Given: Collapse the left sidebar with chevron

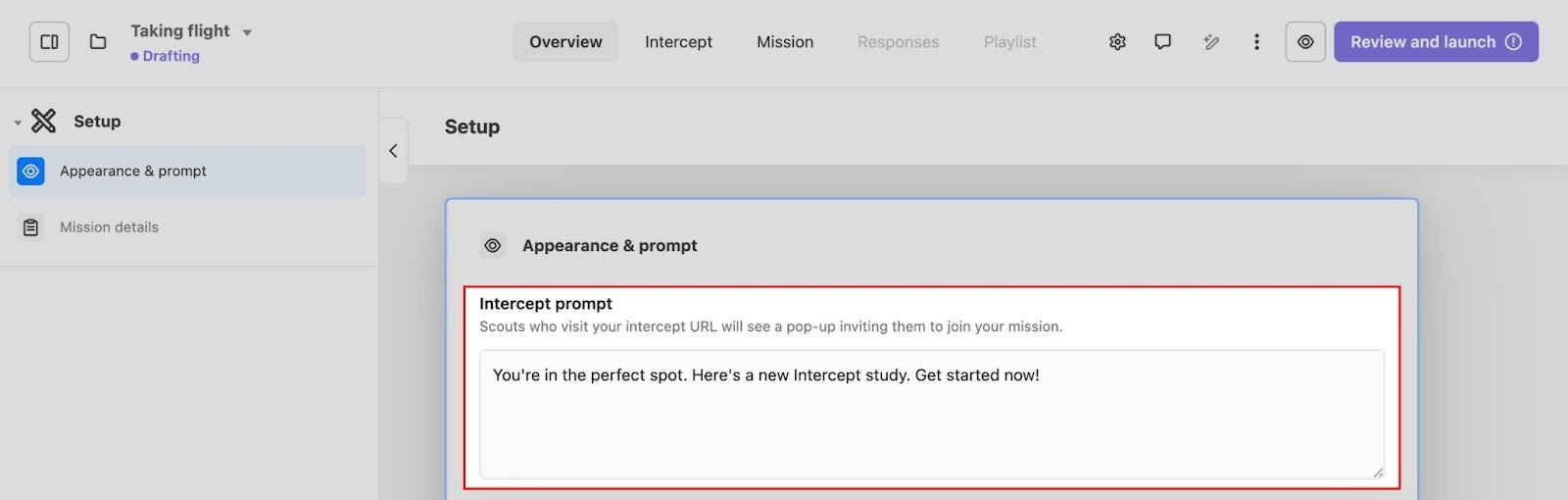Looking at the screenshot, I should pyautogui.click(x=393, y=151).
